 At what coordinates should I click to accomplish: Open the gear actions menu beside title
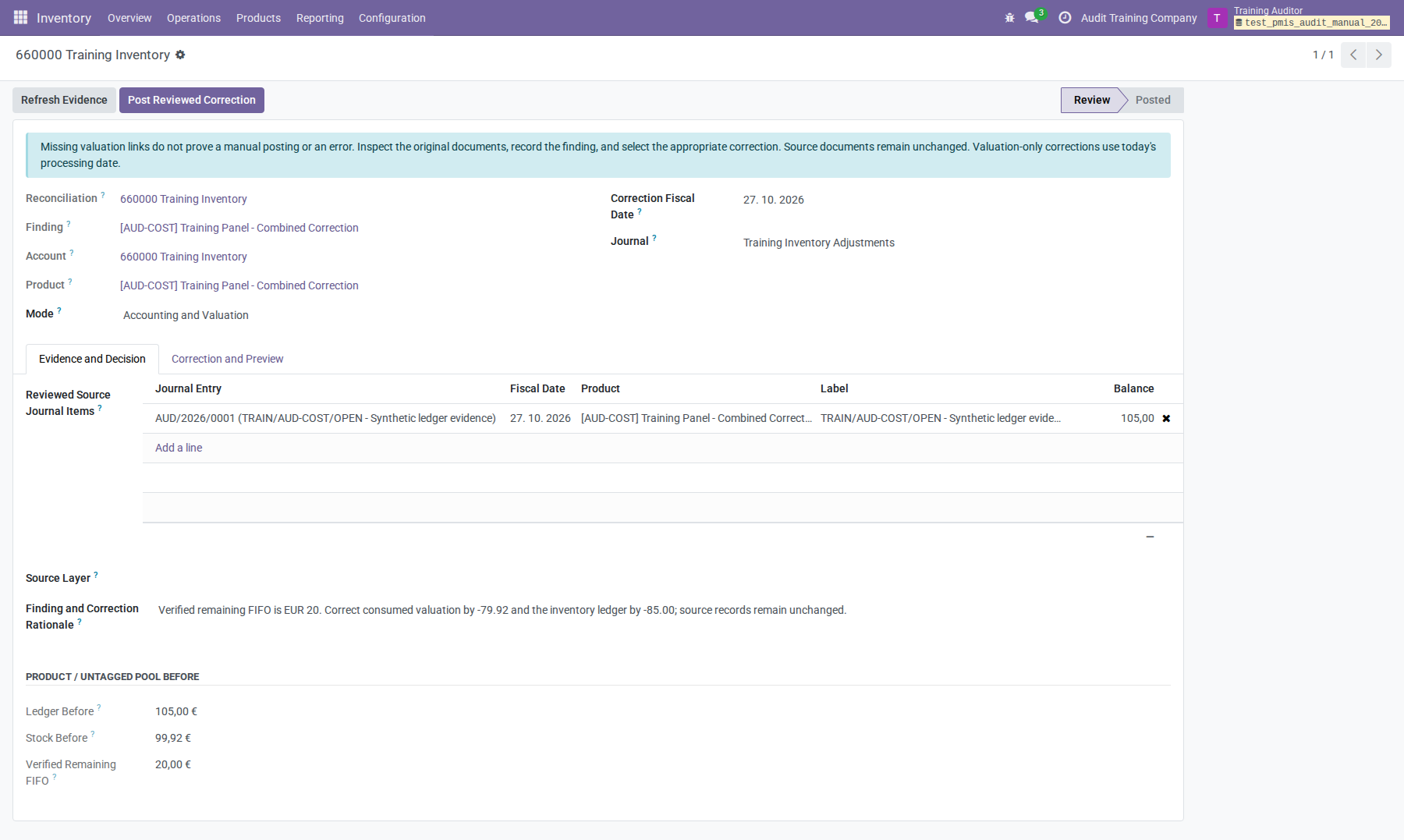180,55
